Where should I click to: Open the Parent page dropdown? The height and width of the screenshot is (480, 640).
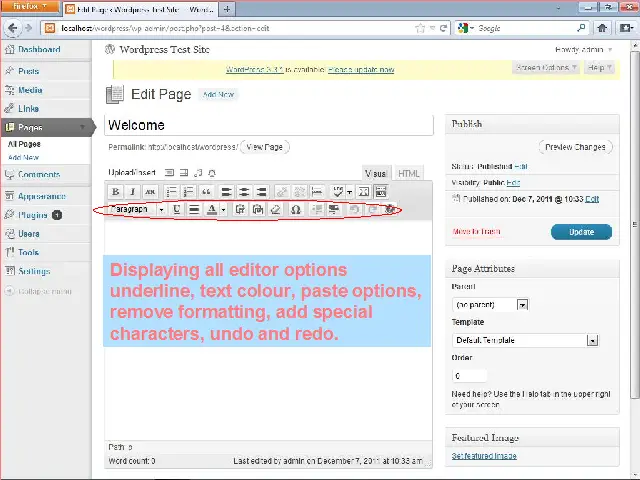point(490,304)
